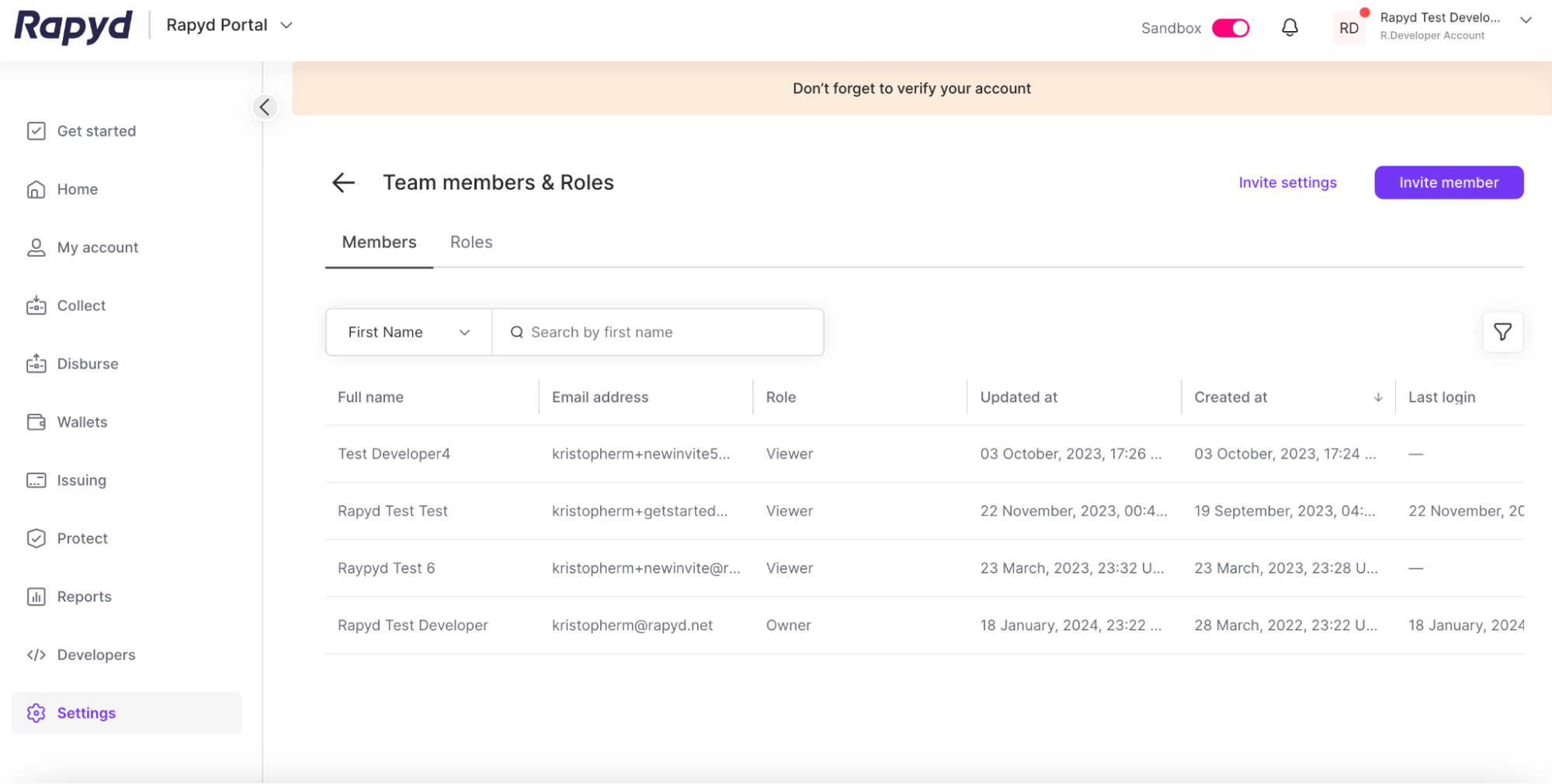Toggle the Sandbox mode switch
The image size is (1552, 784).
pyautogui.click(x=1231, y=28)
